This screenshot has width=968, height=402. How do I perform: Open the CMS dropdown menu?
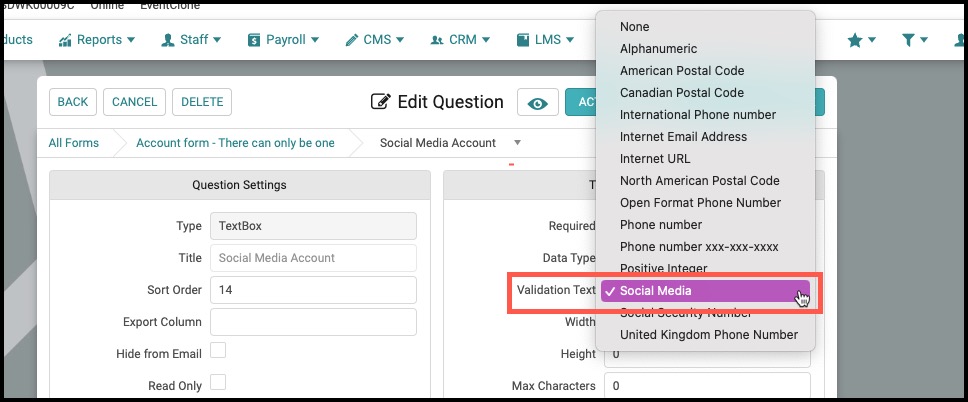pyautogui.click(x=375, y=40)
